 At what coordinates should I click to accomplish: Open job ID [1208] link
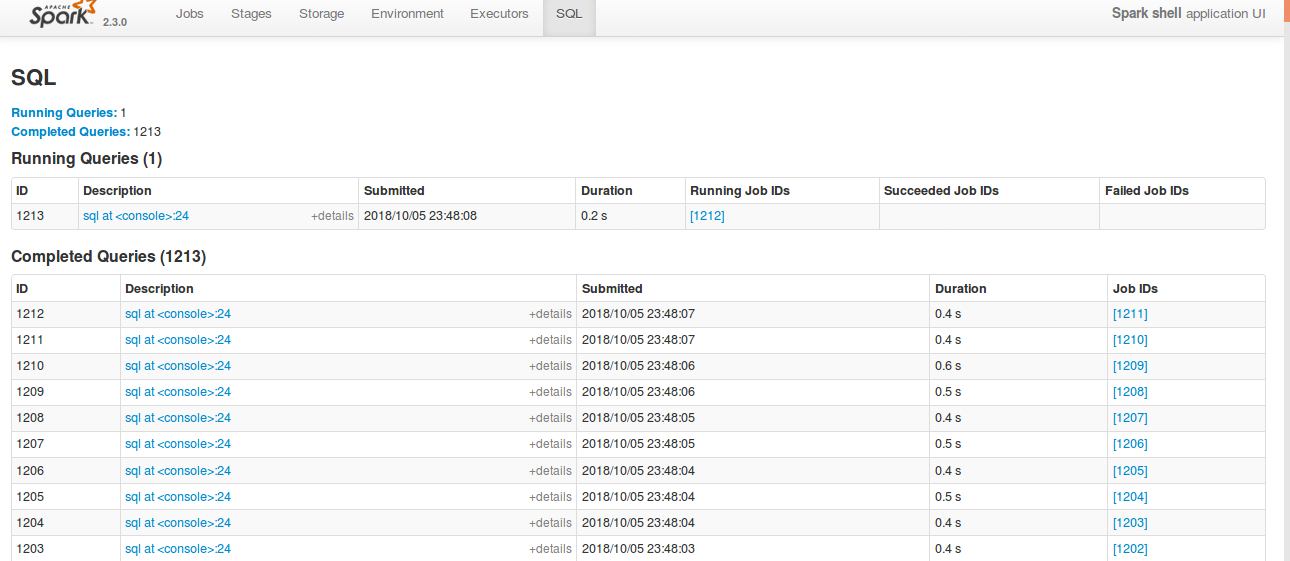click(1130, 392)
